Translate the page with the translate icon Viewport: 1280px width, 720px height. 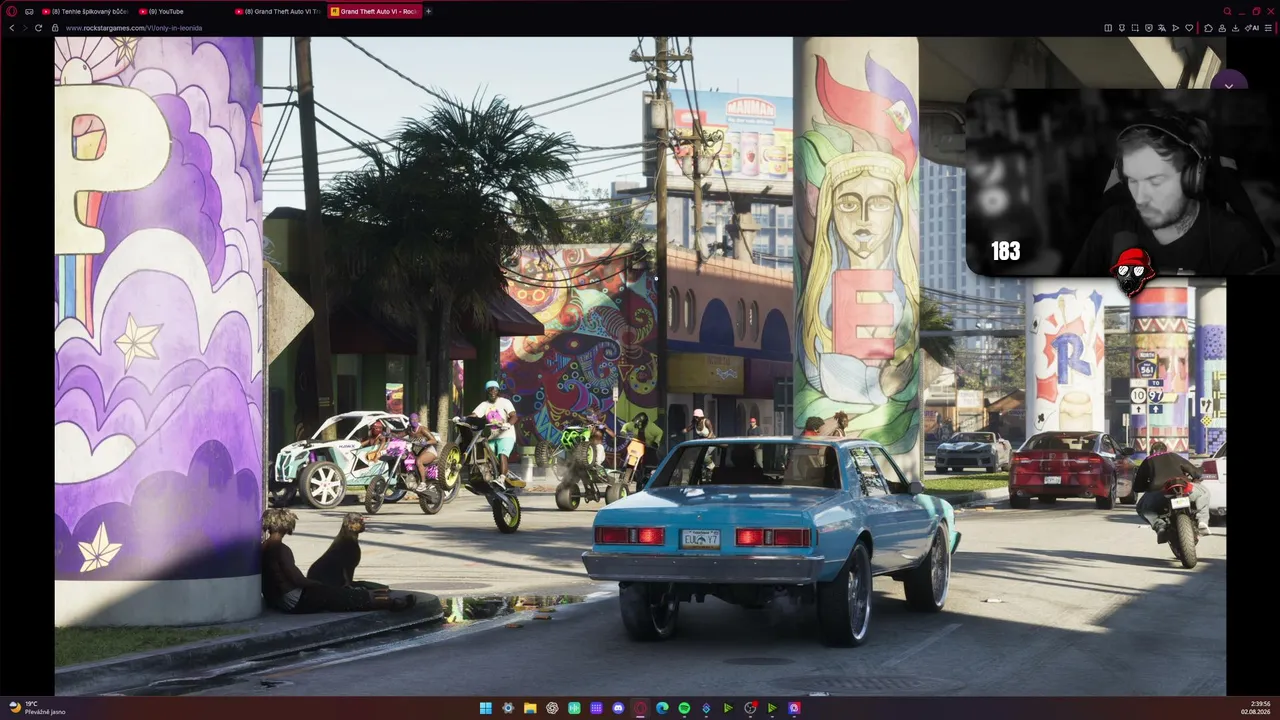click(1162, 28)
